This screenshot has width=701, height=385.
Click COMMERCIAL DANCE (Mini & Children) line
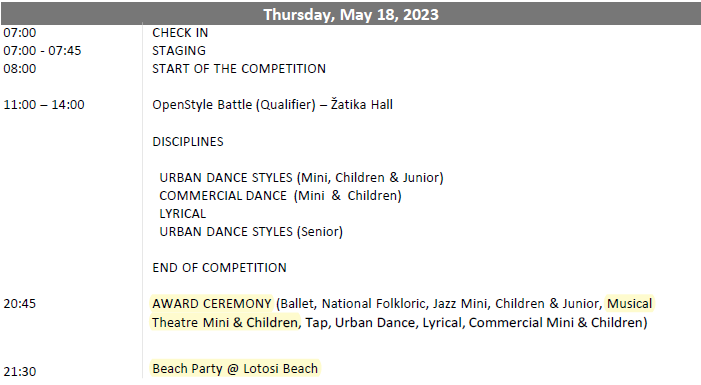(280, 195)
